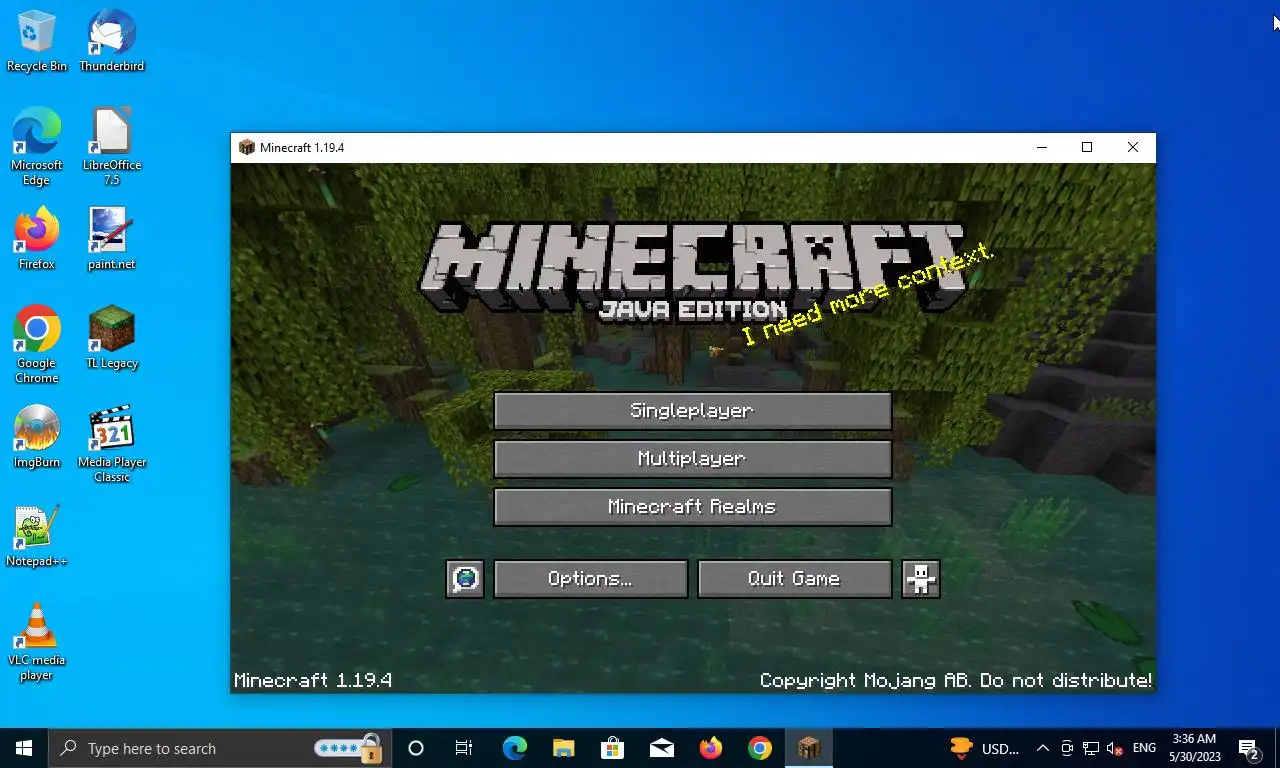Start a Singleplayer game
Image resolution: width=1280 pixels, height=768 pixels.
click(692, 411)
